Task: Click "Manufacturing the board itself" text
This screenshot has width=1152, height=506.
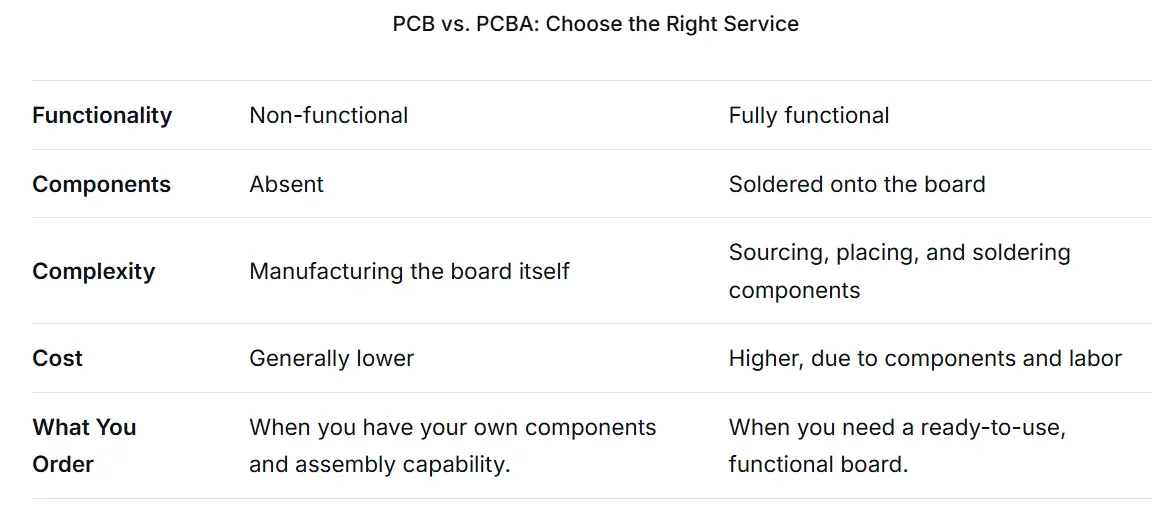Action: (x=409, y=271)
